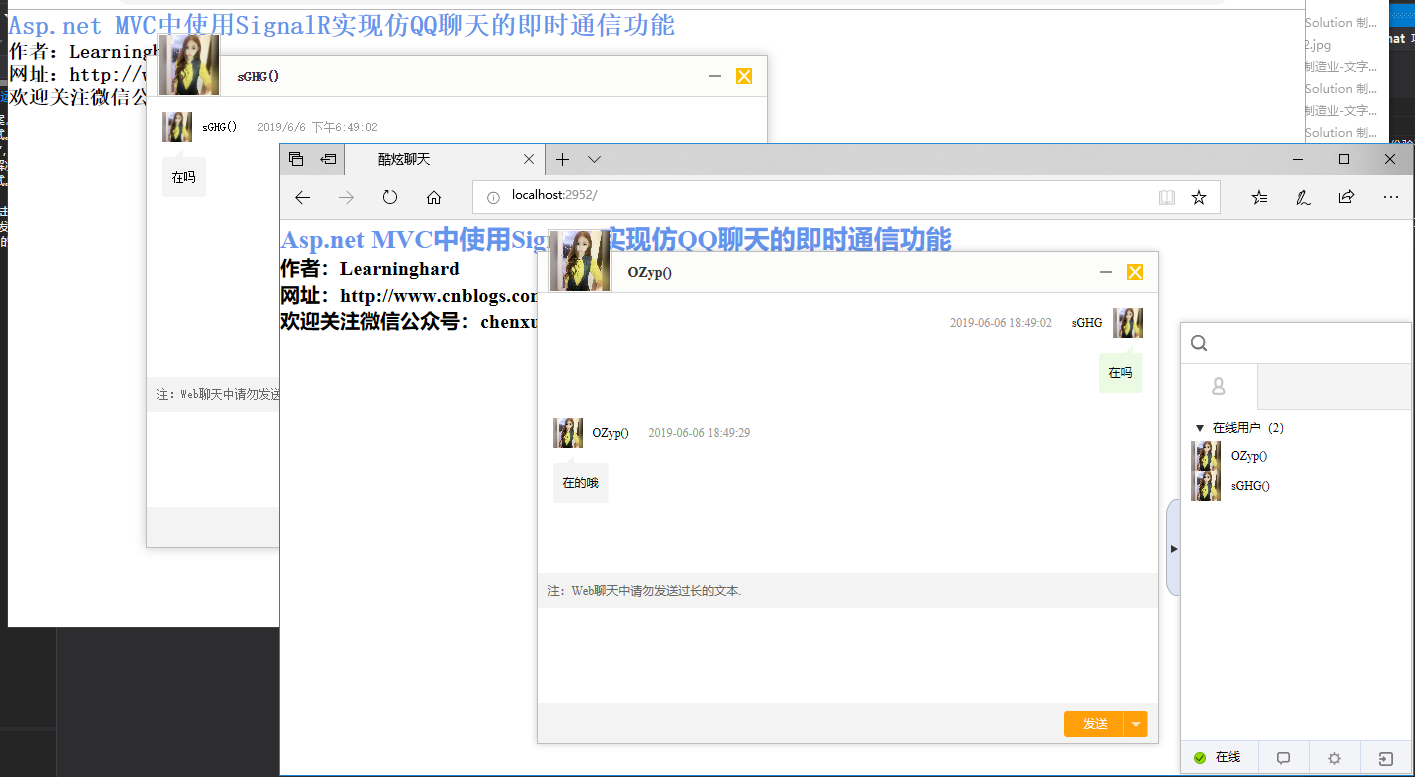Collapse the 在线用户 group triangle
Image resolution: width=1415 pixels, height=777 pixels.
[x=1200, y=428]
